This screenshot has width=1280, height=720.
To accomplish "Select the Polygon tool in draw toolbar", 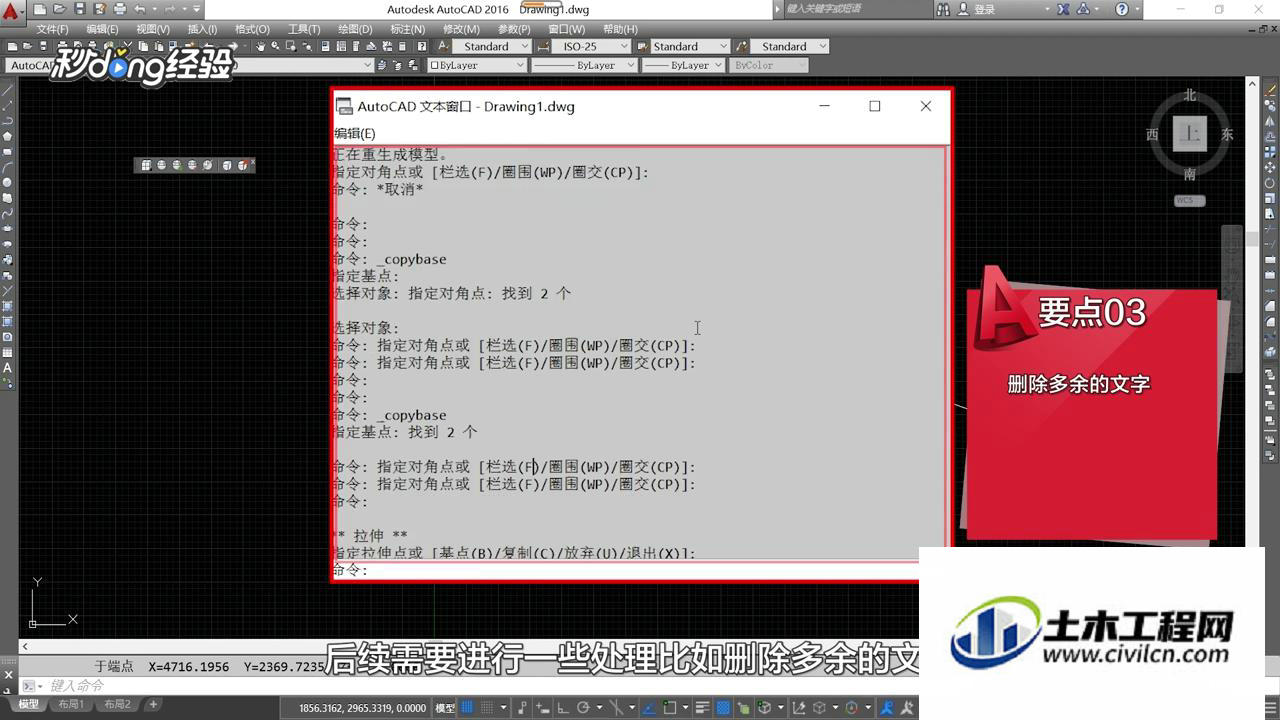I will tap(7, 136).
